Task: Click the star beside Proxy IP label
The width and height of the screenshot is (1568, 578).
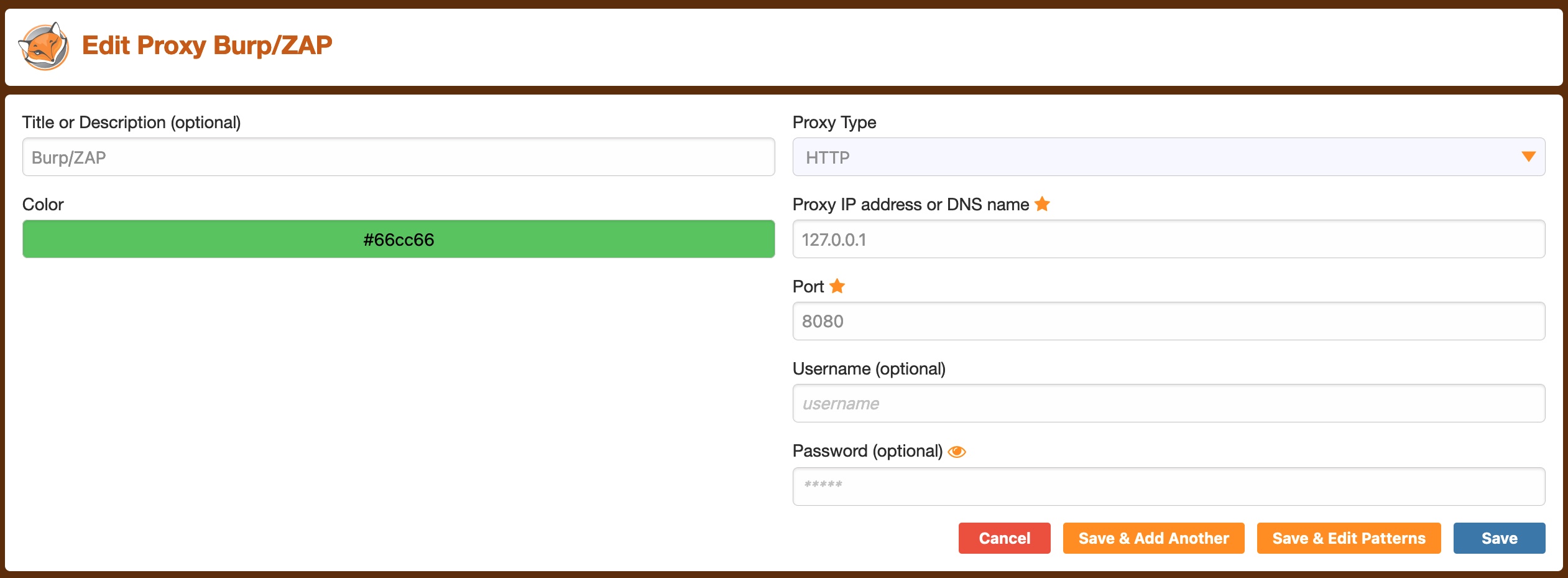Action: [1043, 204]
